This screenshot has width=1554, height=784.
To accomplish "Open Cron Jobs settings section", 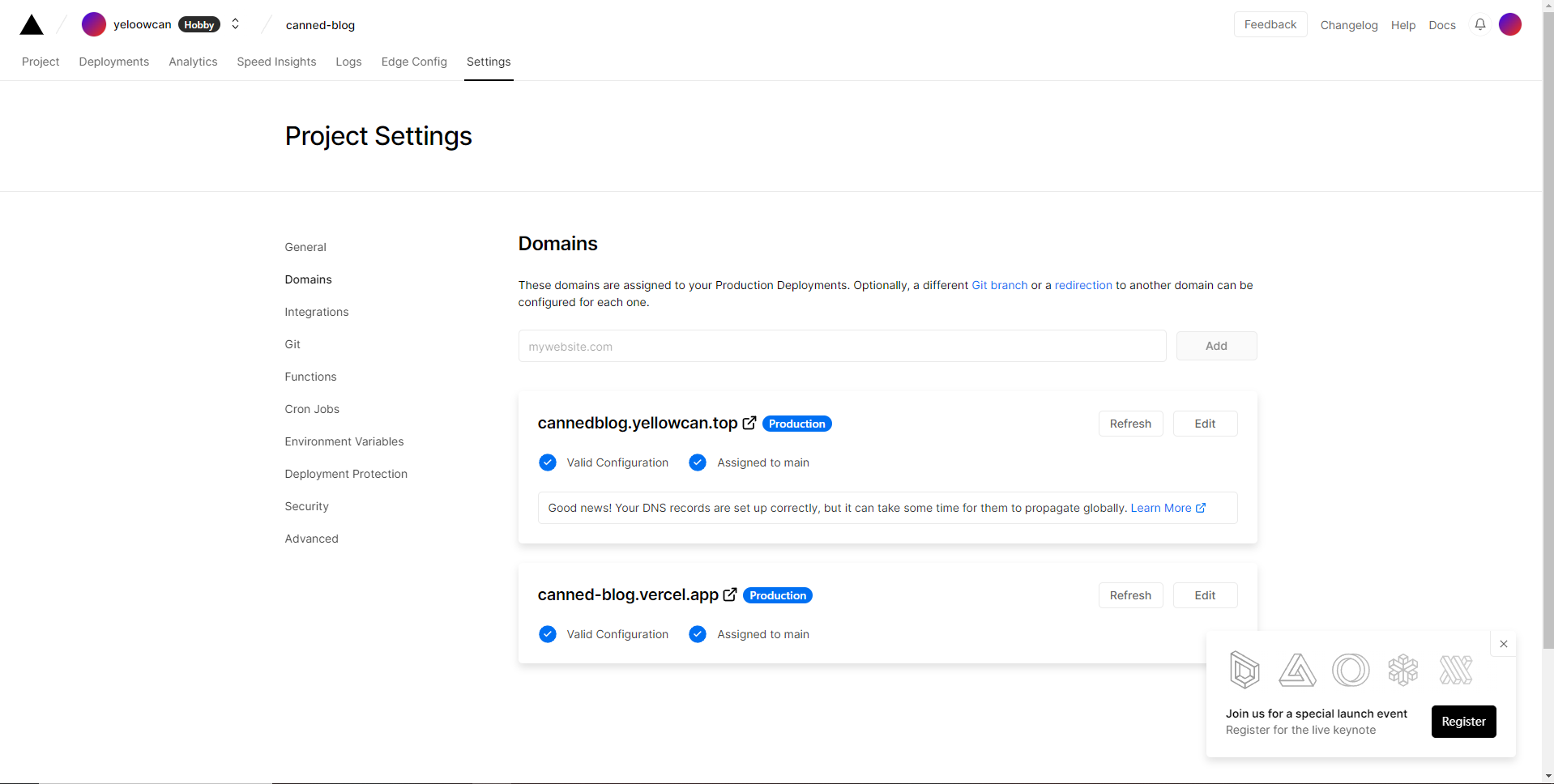I will (x=312, y=409).
